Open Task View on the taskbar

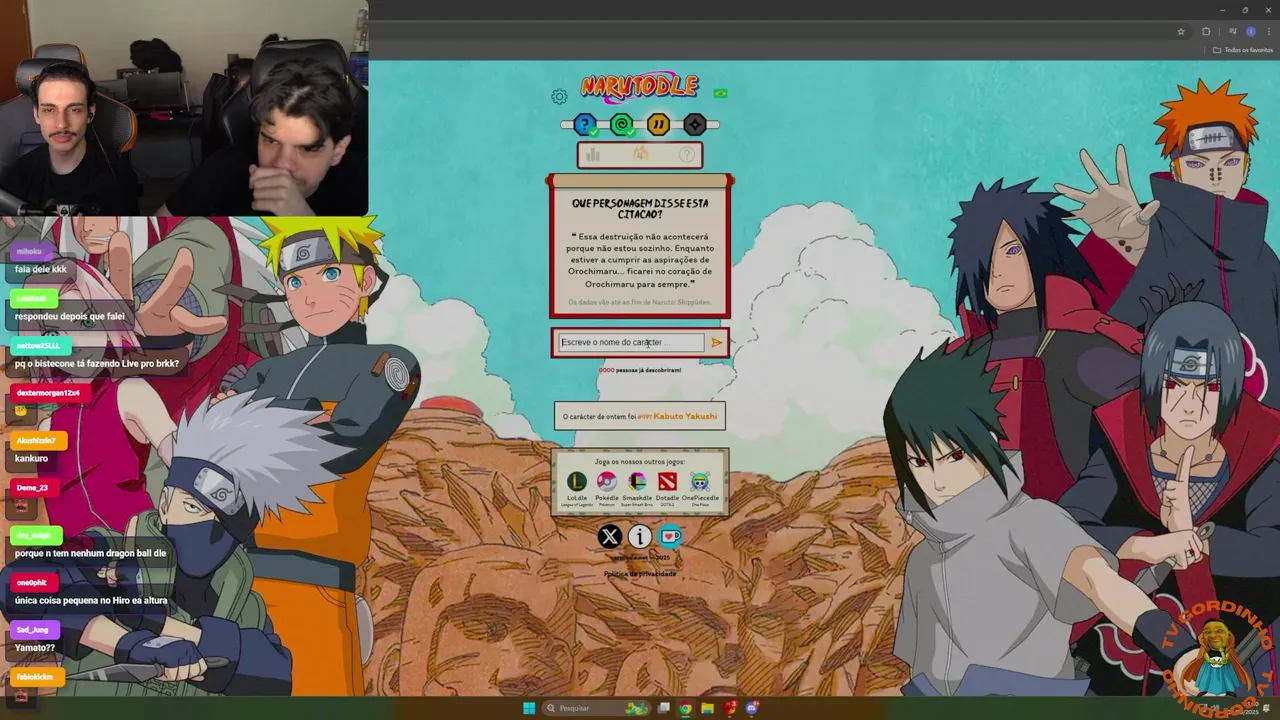(x=663, y=708)
